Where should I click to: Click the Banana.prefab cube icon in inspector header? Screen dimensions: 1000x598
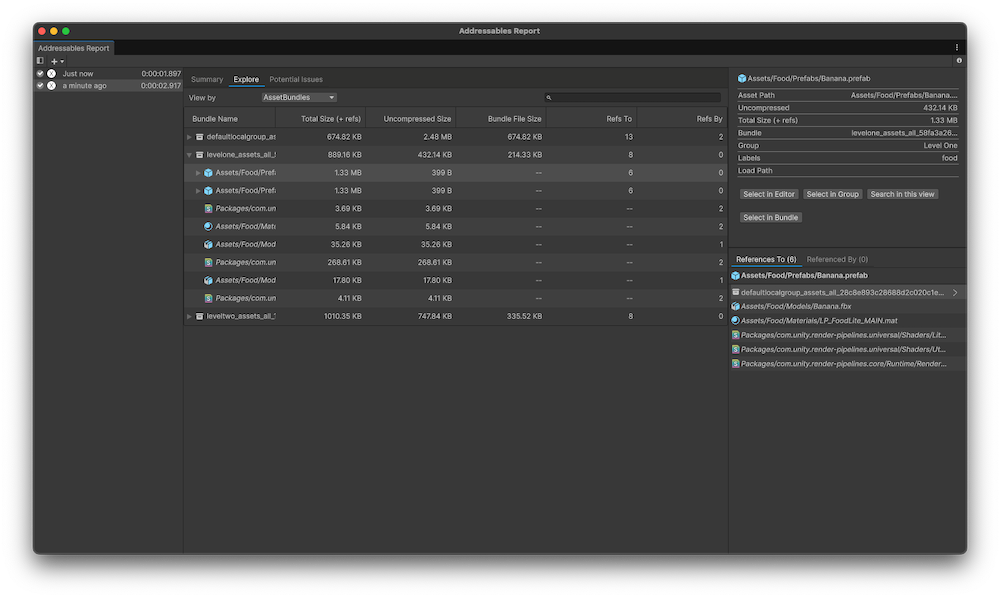(x=740, y=77)
